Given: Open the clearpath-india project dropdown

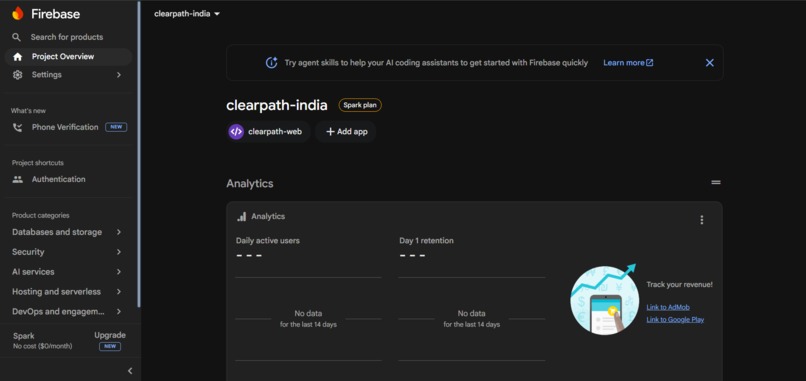Looking at the screenshot, I should 187,14.
